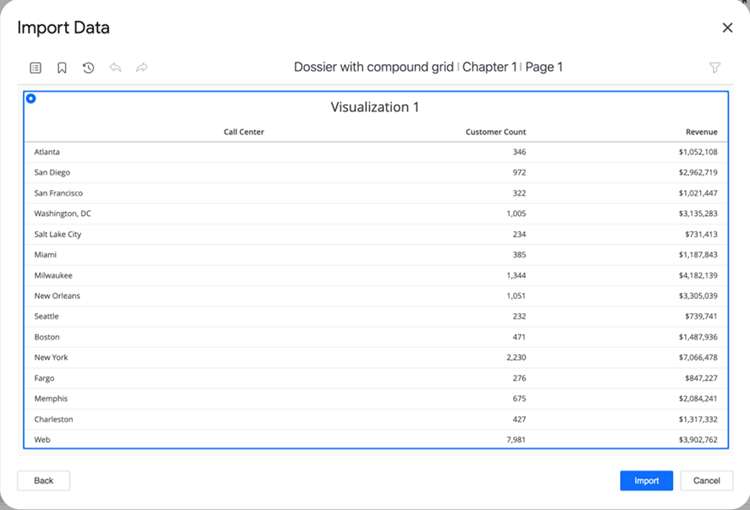Screen dimensions: 750x510
Task: Go Back to previous step
Action: tap(44, 481)
